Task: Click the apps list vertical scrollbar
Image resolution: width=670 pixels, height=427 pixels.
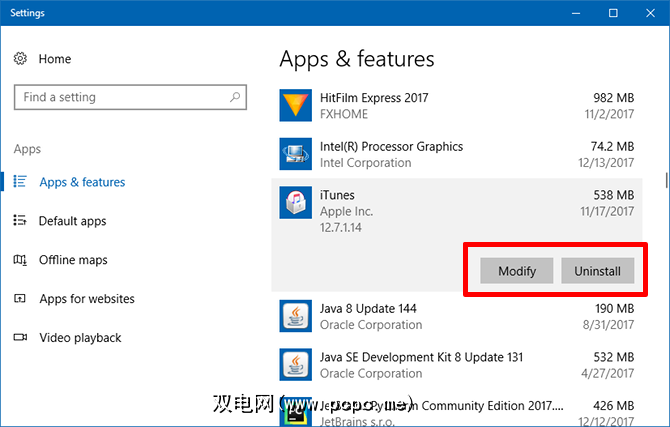Action: pyautogui.click(x=664, y=181)
